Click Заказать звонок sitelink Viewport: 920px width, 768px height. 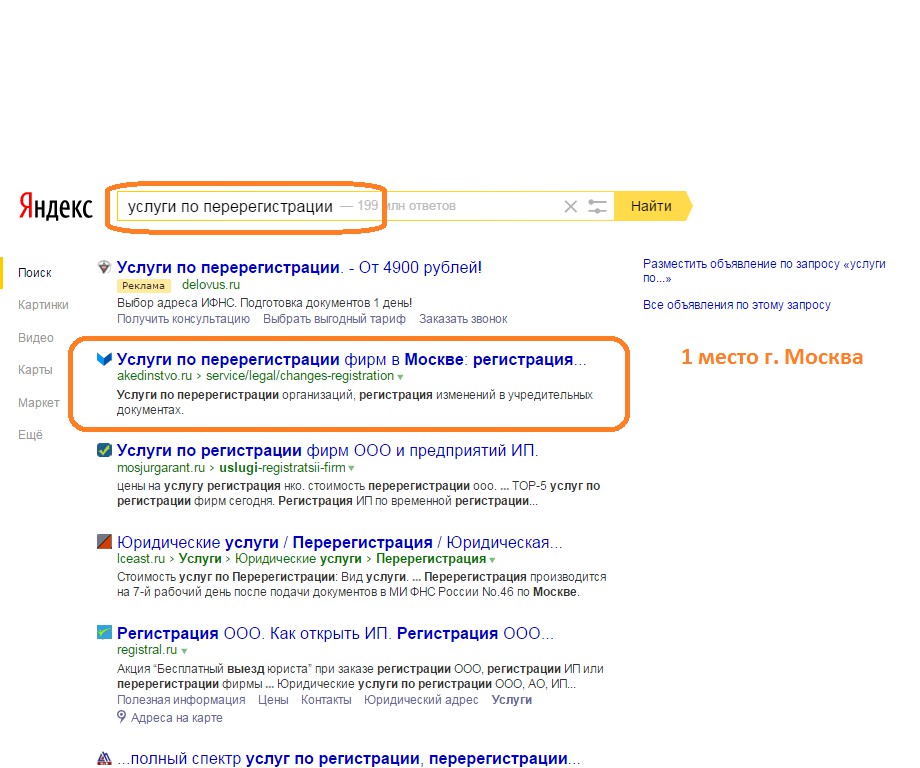point(463,319)
